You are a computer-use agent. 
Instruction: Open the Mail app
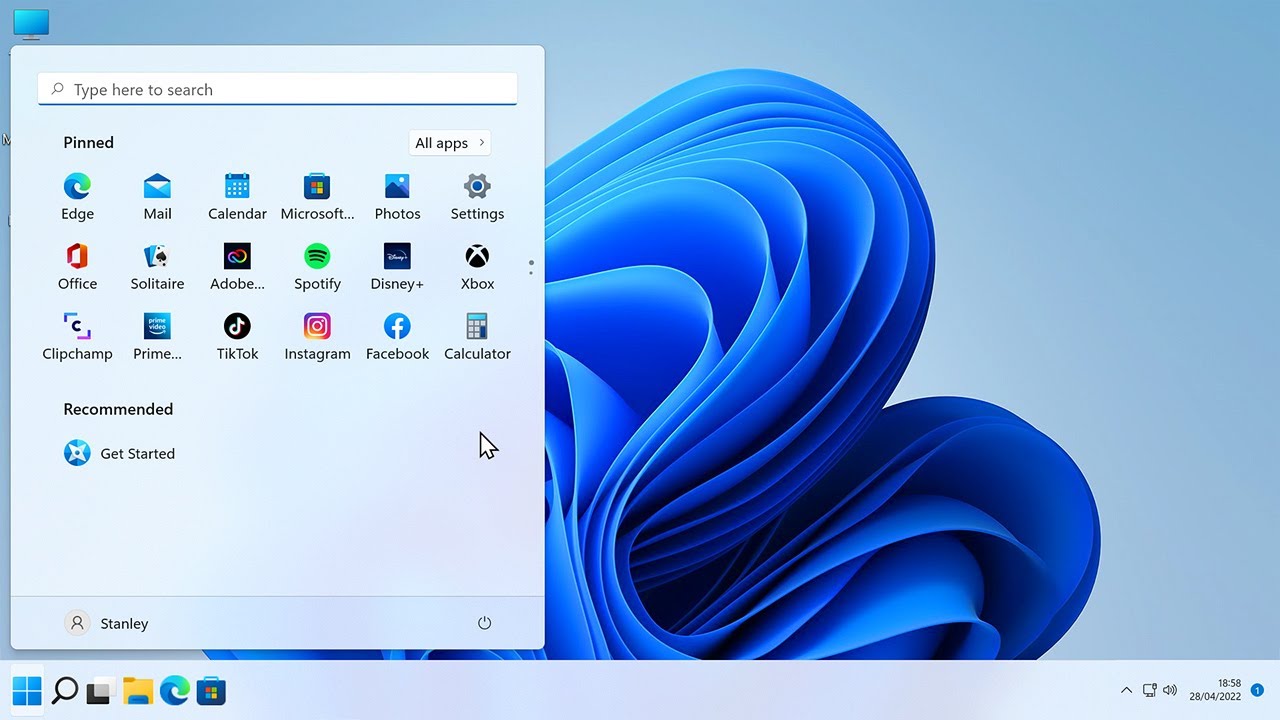point(157,197)
